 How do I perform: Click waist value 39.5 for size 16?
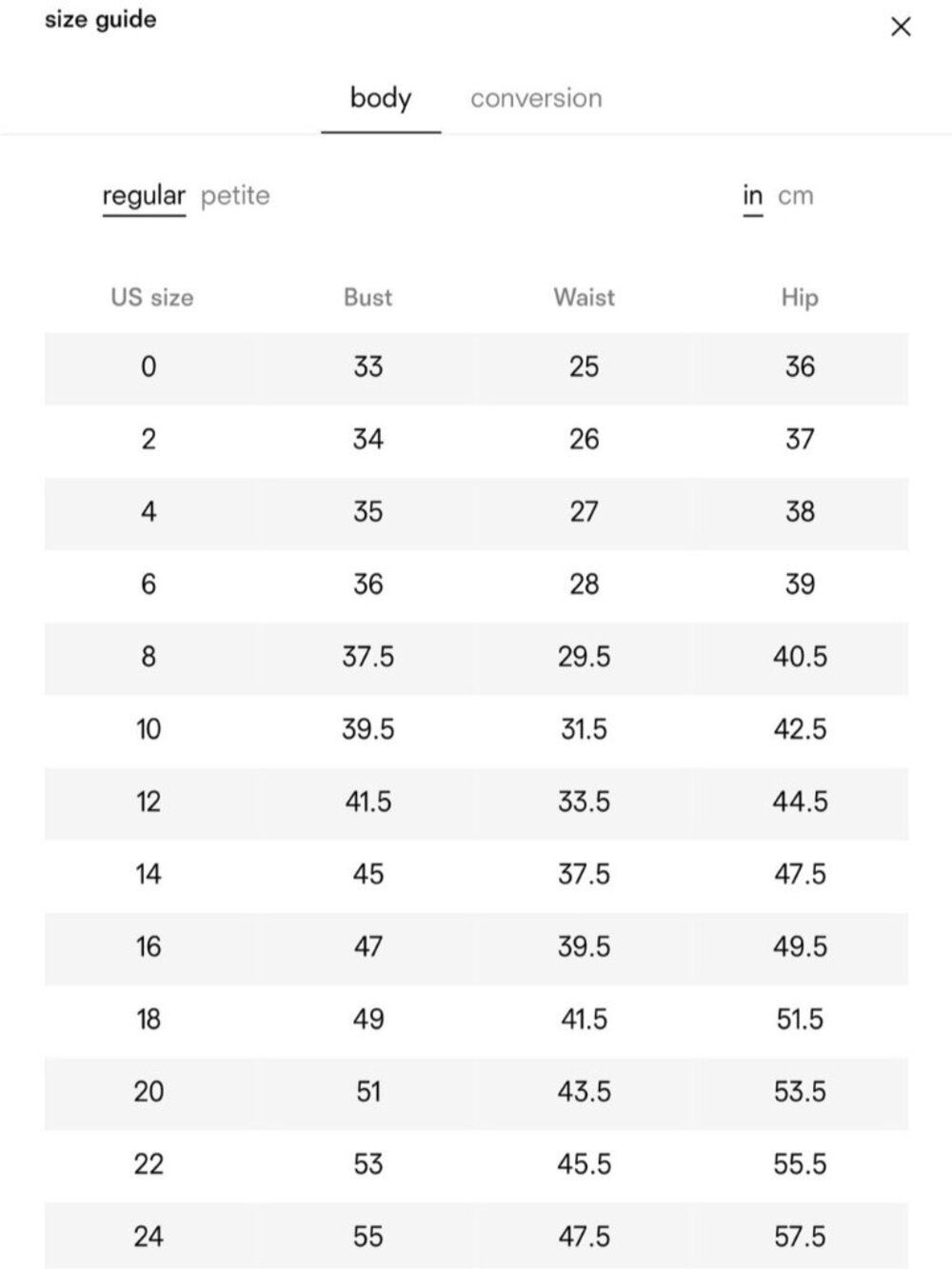585,946
